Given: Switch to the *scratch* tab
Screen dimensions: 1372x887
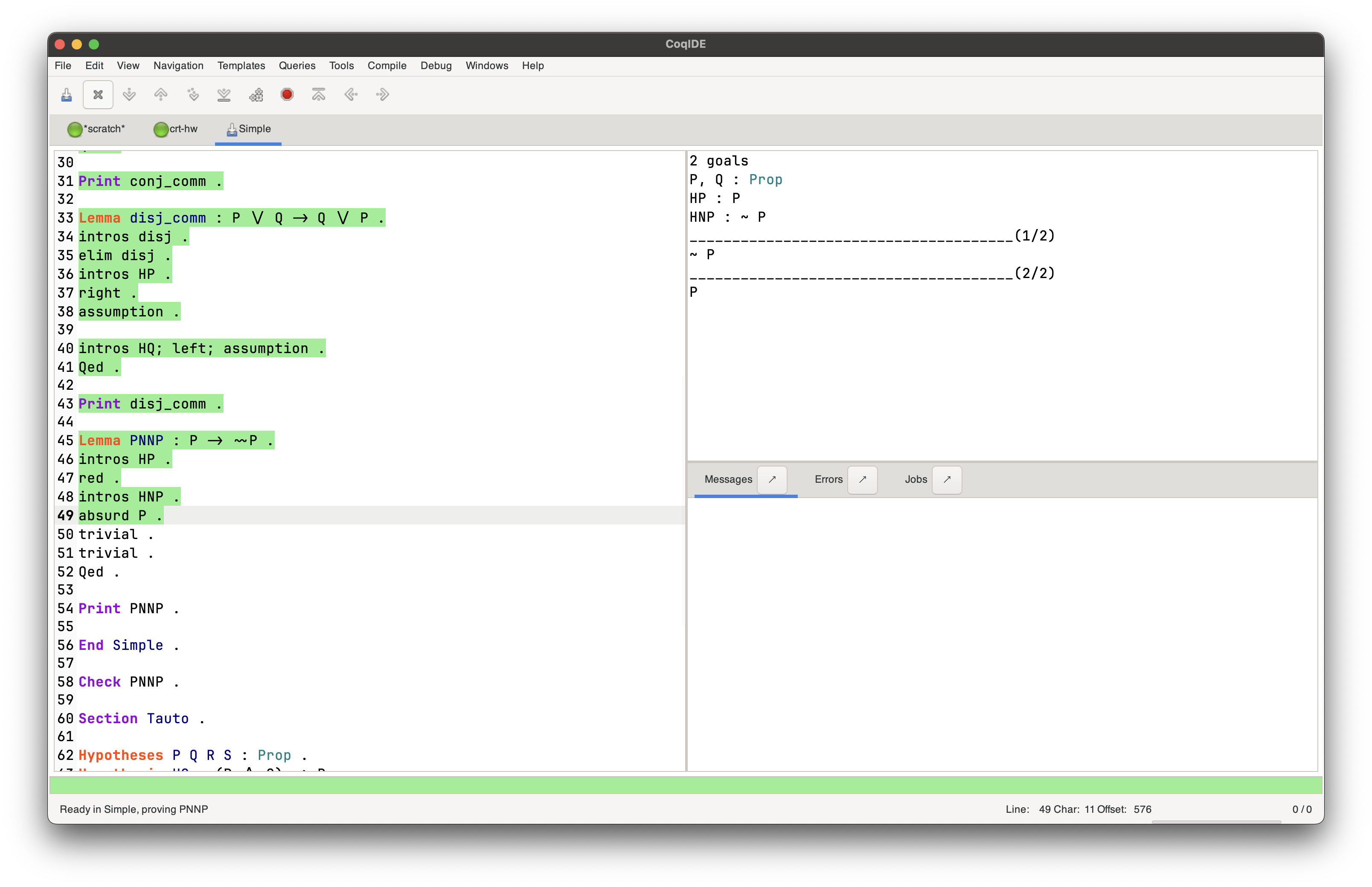Looking at the screenshot, I should point(96,129).
